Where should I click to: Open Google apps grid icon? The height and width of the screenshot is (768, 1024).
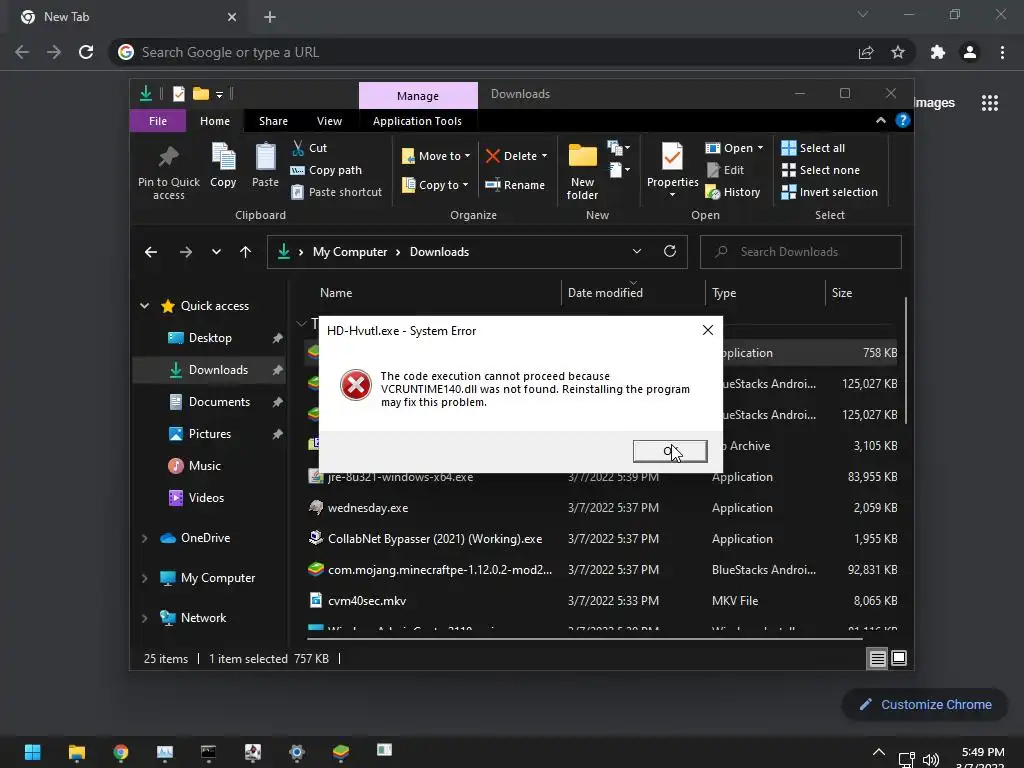[x=989, y=103]
